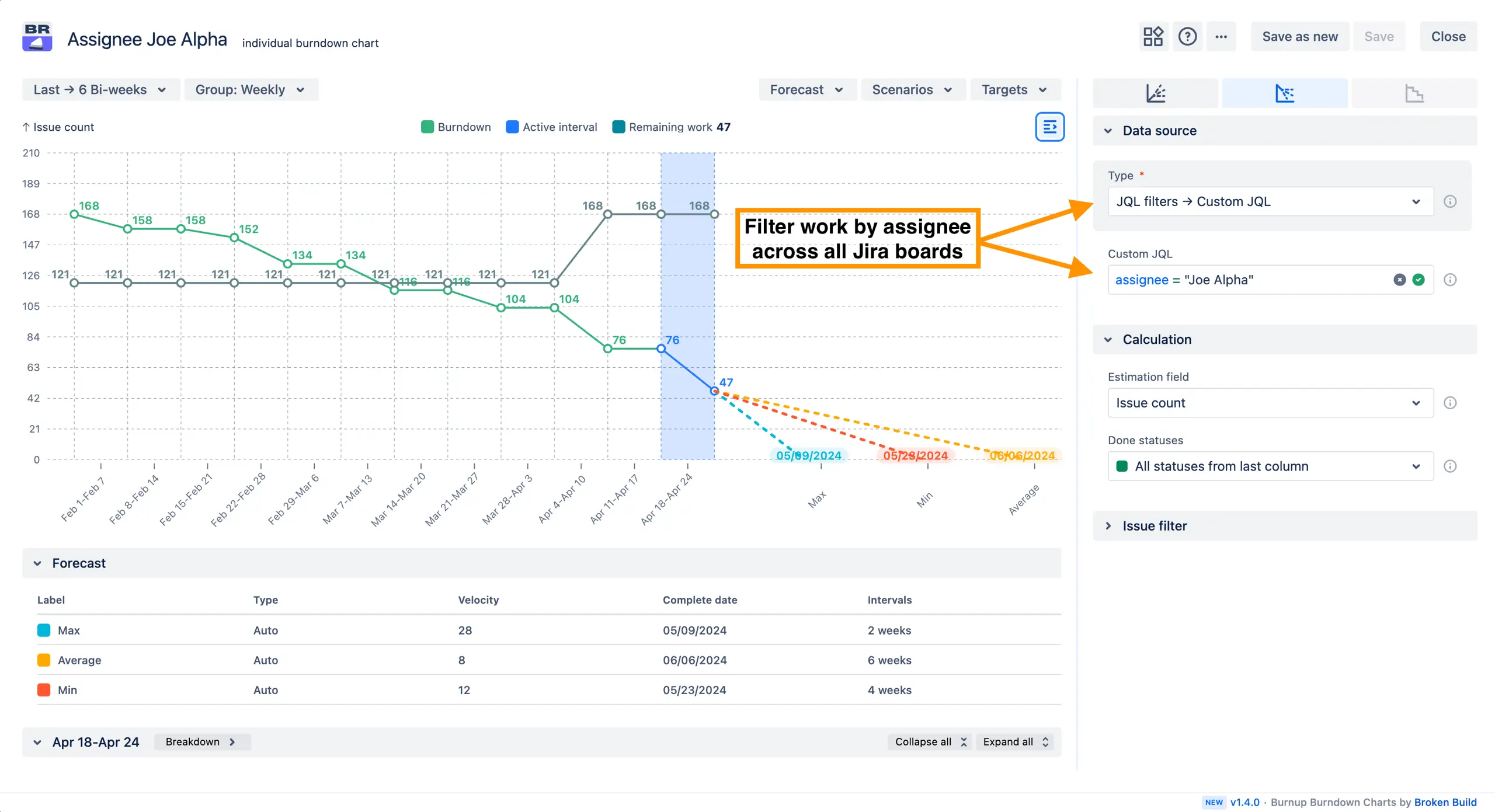Click the 47 active interval data point
The width and height of the screenshot is (1495, 812).
click(x=714, y=391)
